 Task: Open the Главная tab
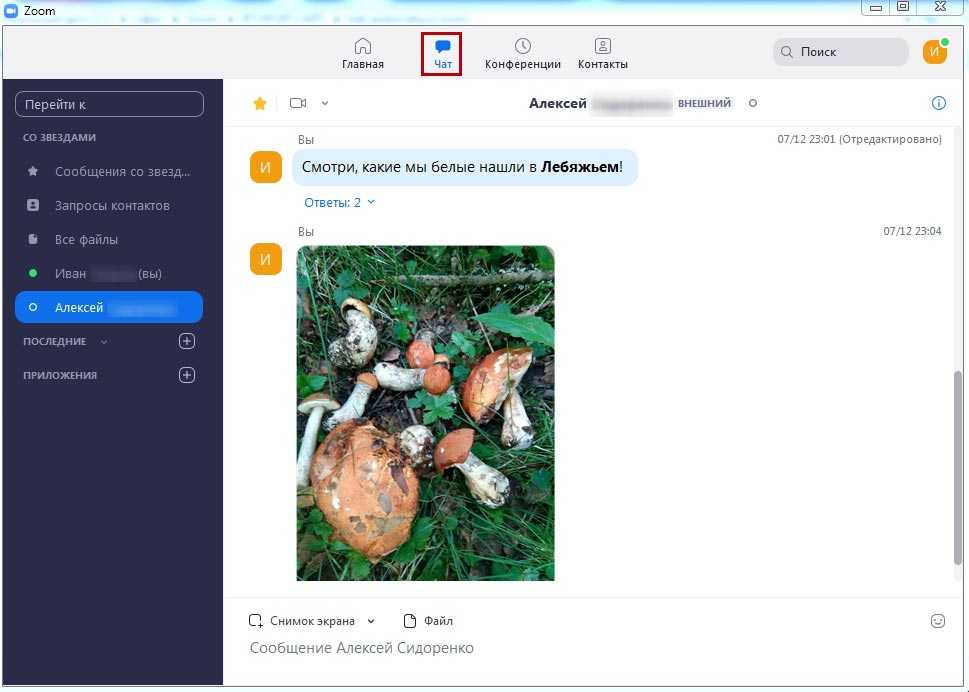[362, 54]
